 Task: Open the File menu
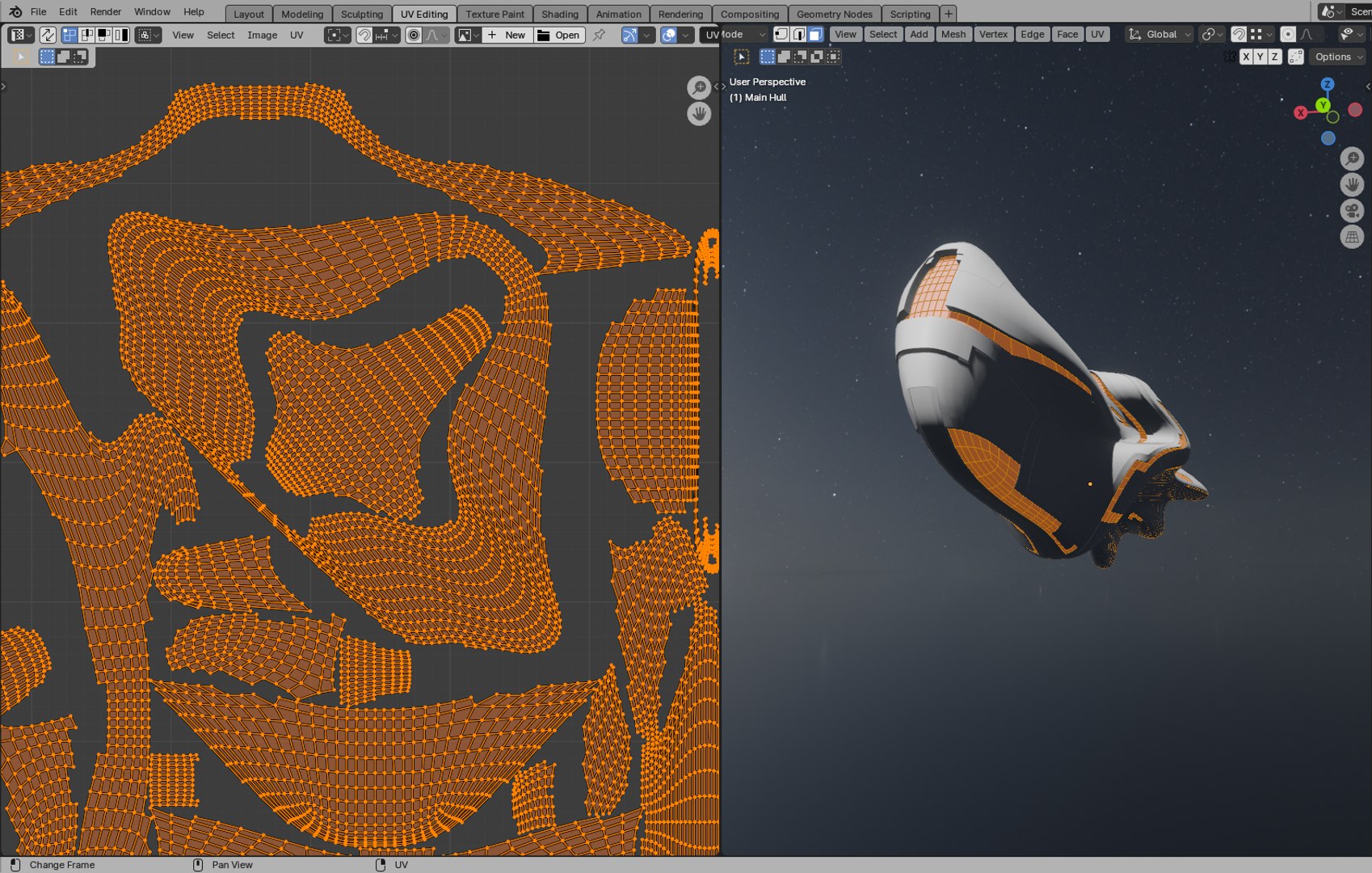(38, 11)
